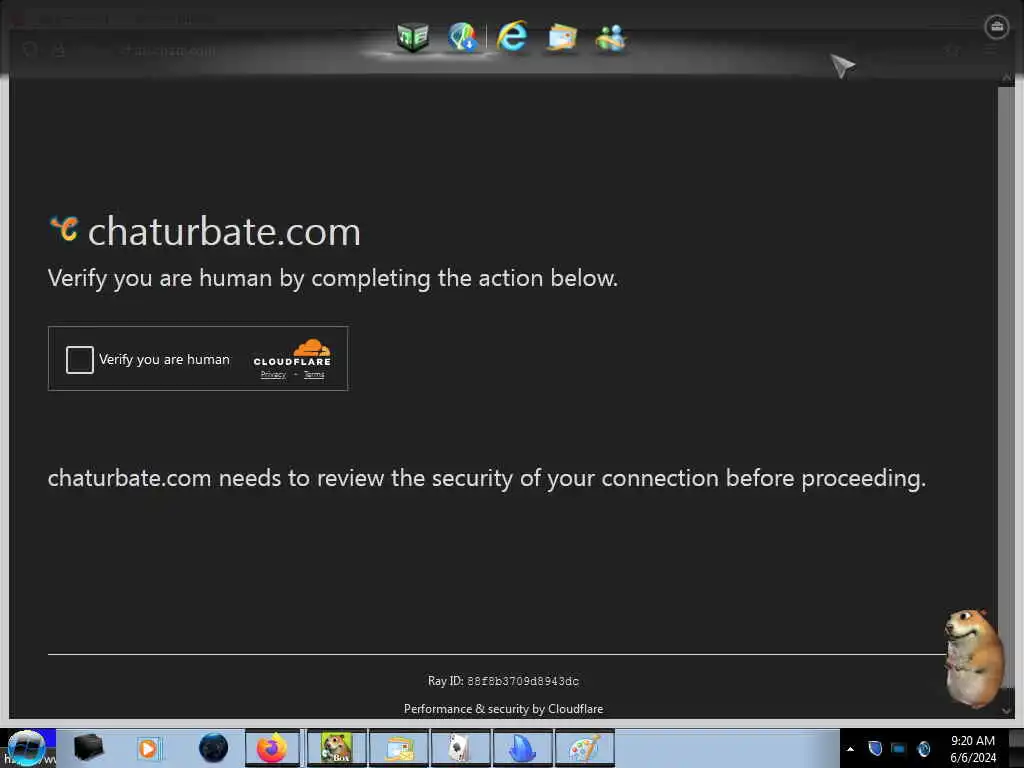Open the dark sphere taskbar icon

(213, 748)
